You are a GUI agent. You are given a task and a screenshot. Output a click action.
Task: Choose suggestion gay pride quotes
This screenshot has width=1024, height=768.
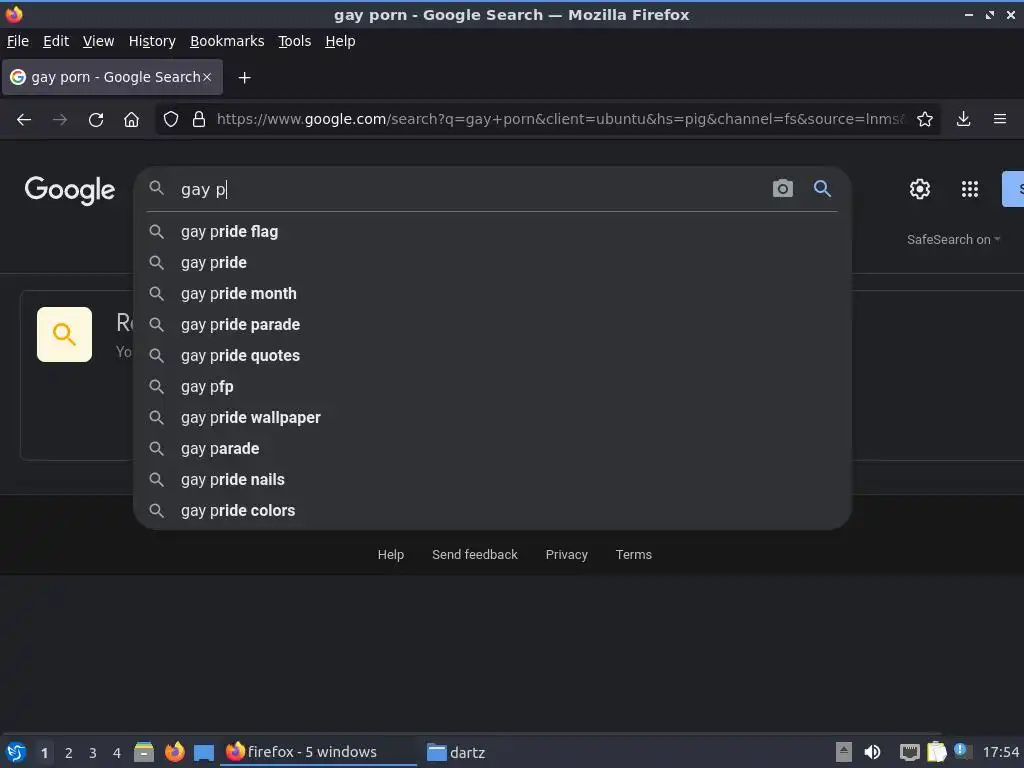pyautogui.click(x=492, y=356)
